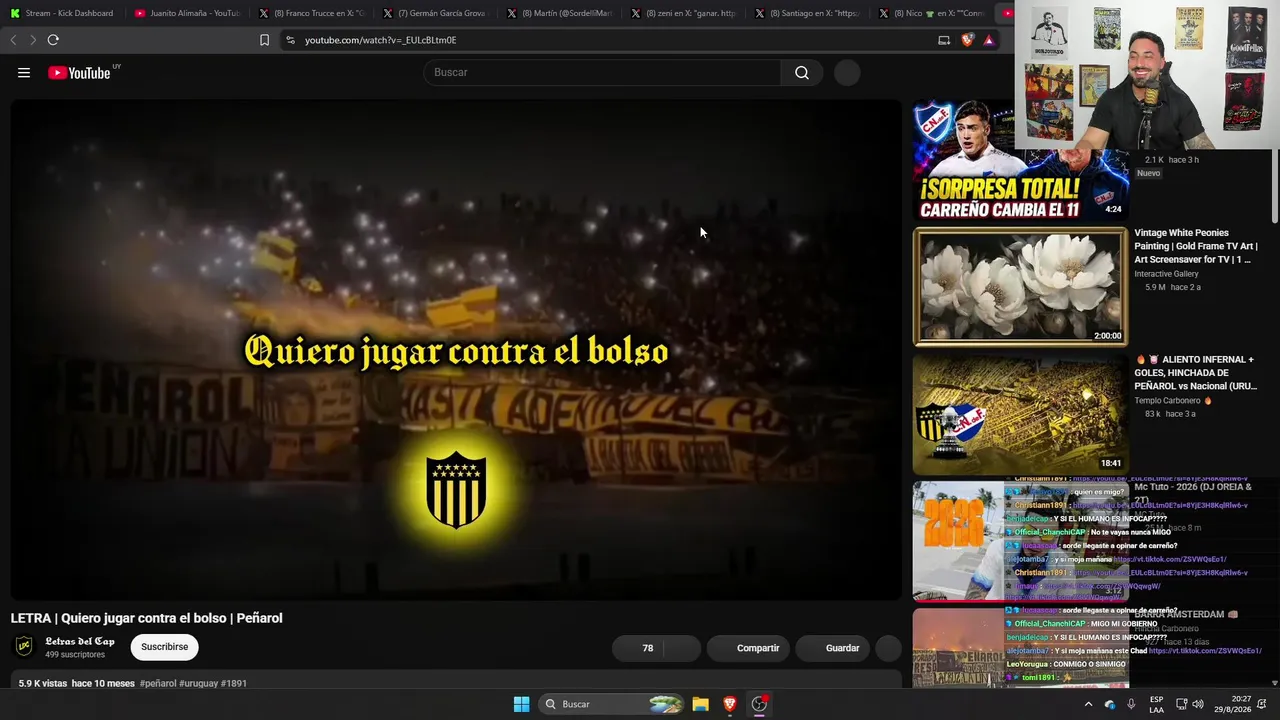The image size is (1280, 720).
Task: Open the ALIENTO INFERNAL + GOLES video title
Action: tap(1196, 372)
